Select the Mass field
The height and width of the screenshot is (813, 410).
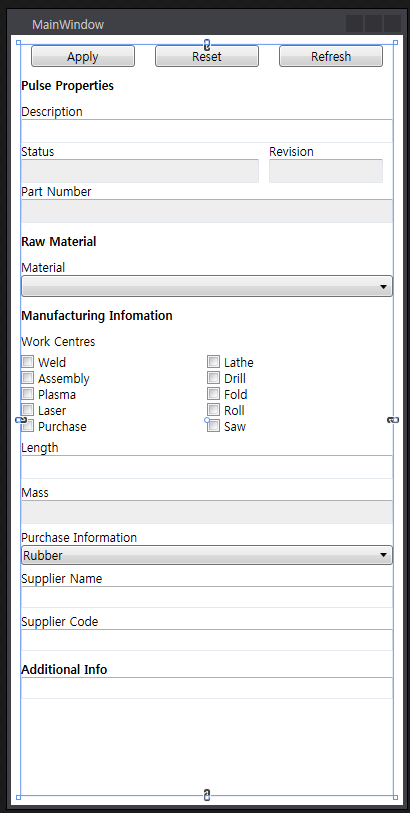point(207,512)
